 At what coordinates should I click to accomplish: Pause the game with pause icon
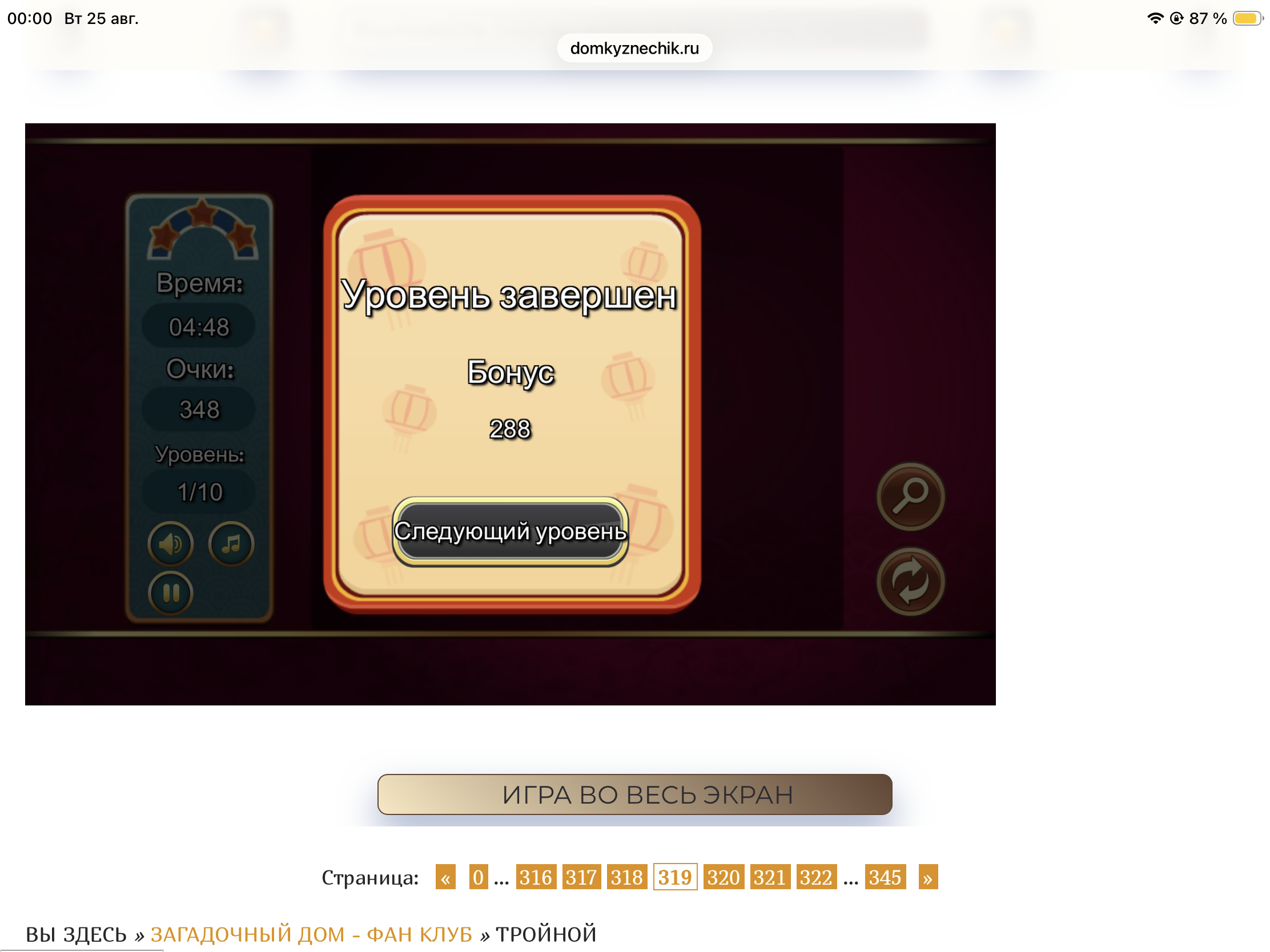click(x=171, y=593)
